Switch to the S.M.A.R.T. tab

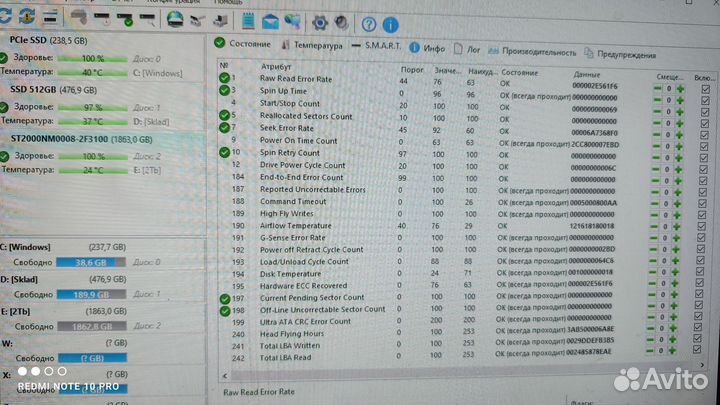[x=377, y=46]
